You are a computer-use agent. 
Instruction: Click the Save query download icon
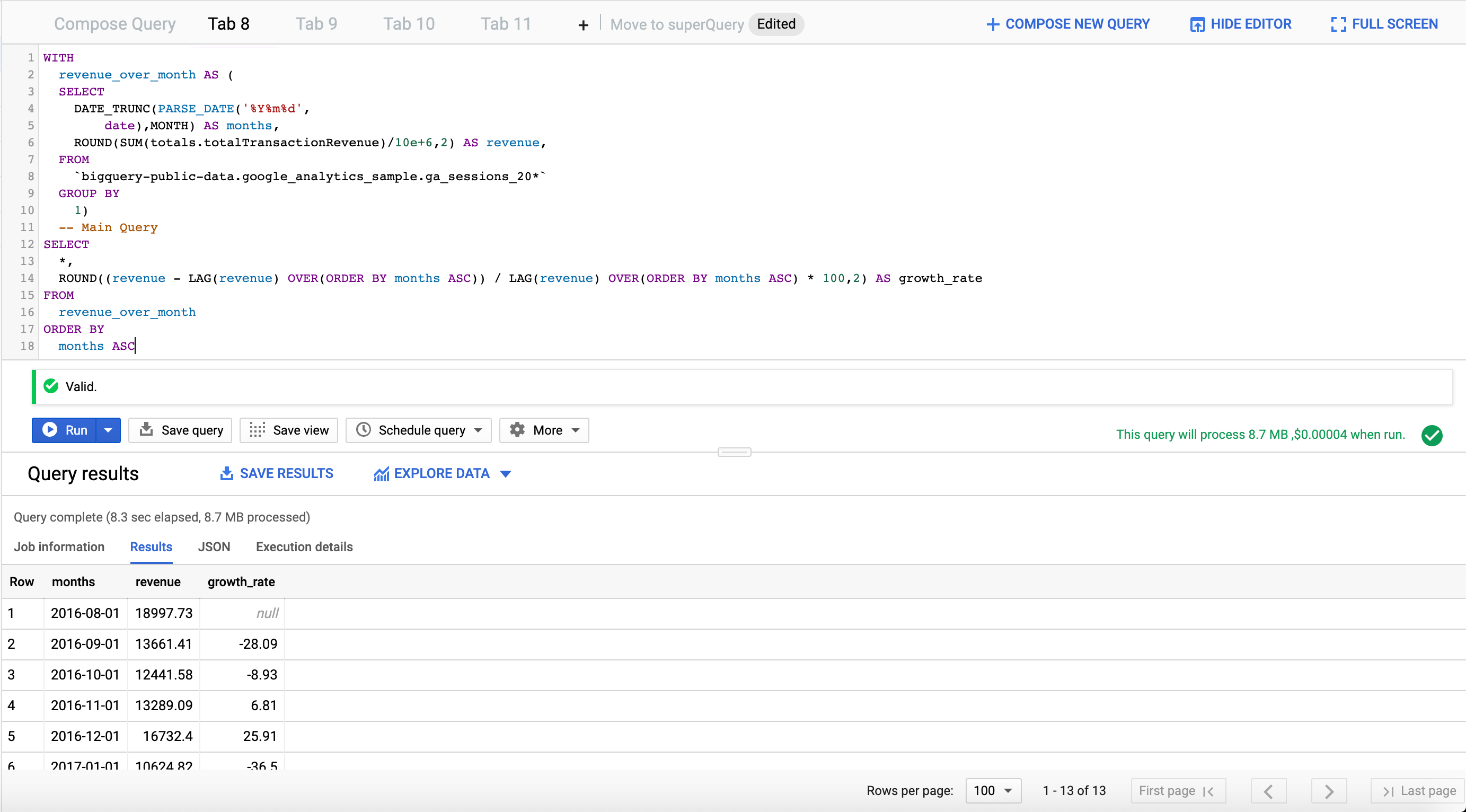click(x=146, y=430)
